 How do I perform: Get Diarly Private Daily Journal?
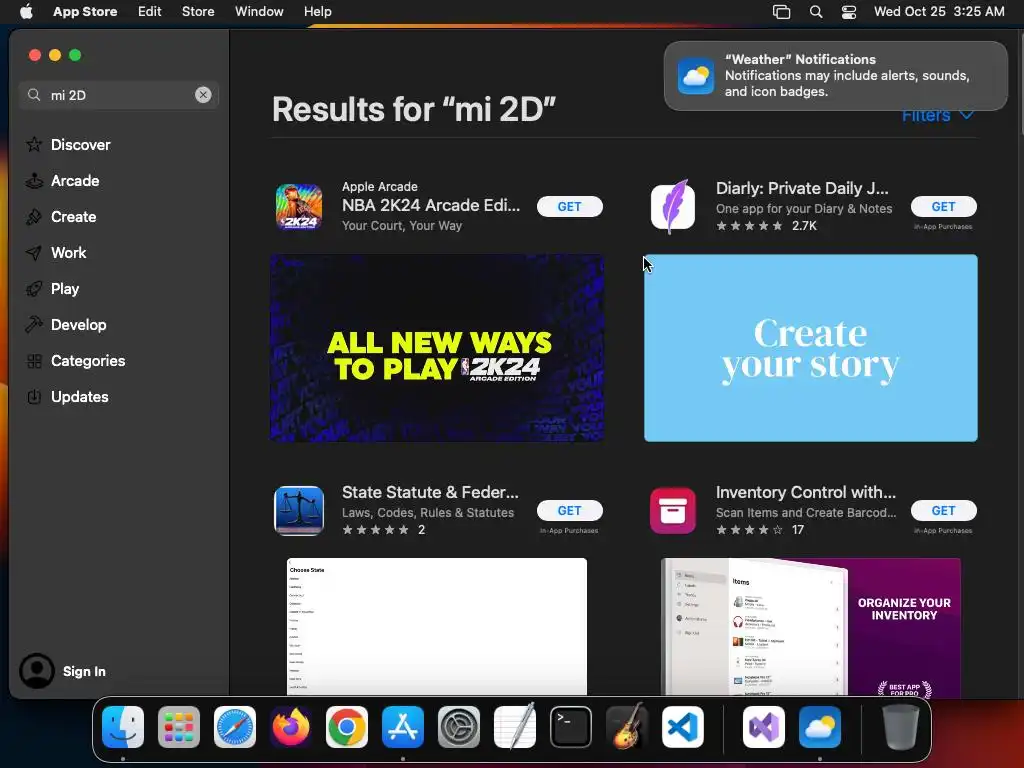pyautogui.click(x=944, y=206)
